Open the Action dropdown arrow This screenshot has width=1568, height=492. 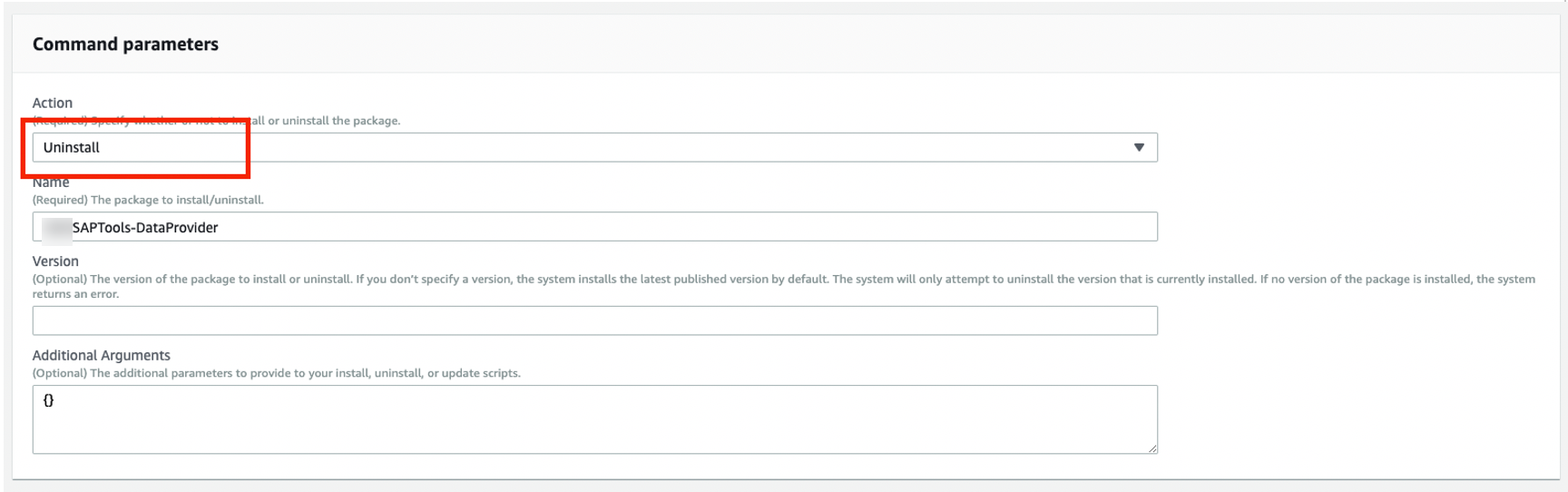click(x=1138, y=147)
